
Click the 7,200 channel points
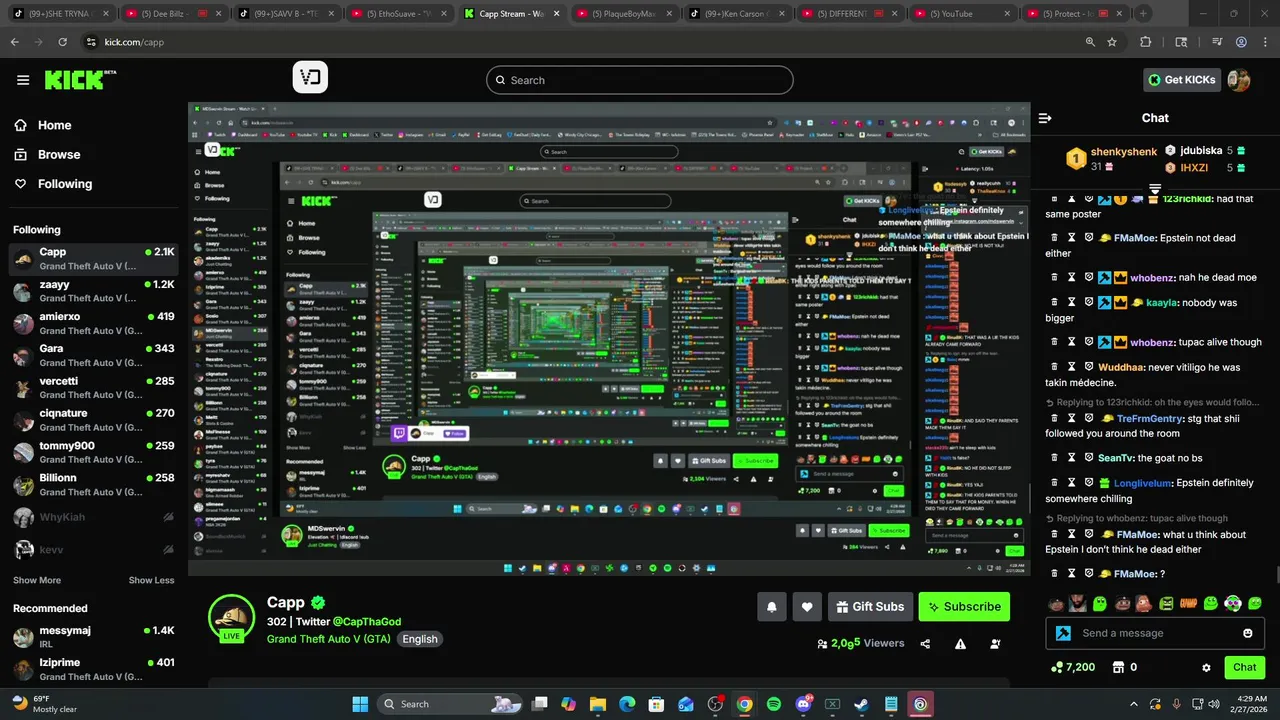click(1073, 667)
